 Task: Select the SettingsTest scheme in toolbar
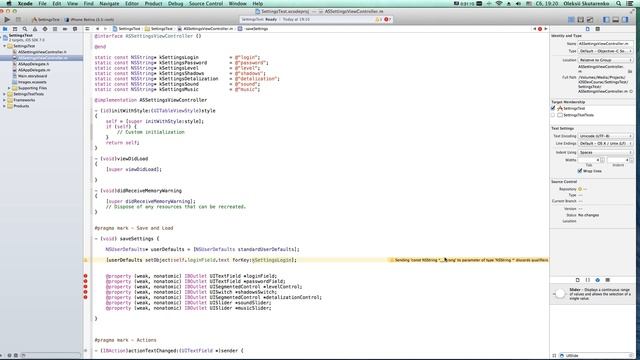(x=46, y=20)
